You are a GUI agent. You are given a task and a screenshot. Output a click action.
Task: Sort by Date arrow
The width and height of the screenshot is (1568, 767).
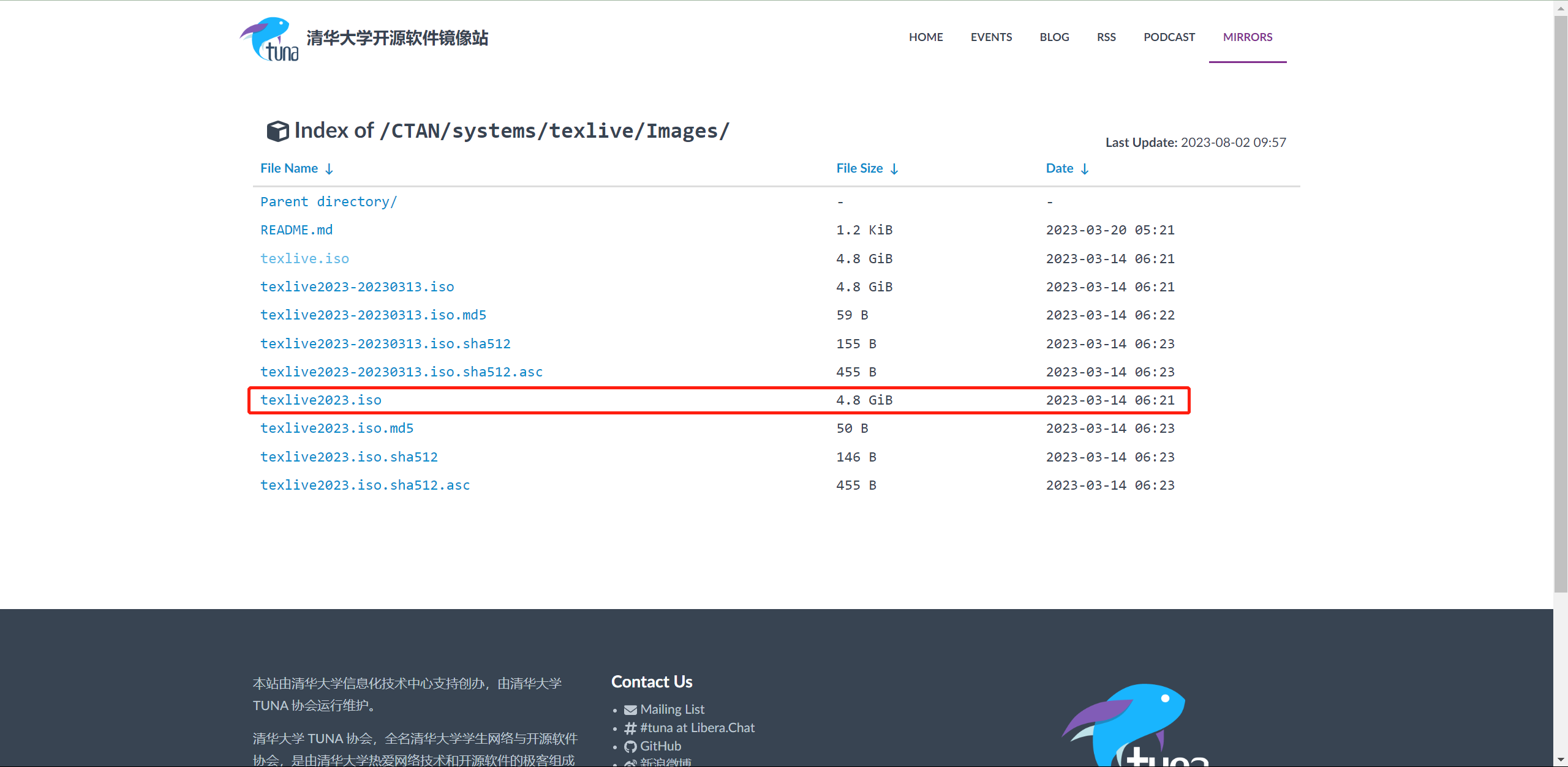coord(1085,169)
